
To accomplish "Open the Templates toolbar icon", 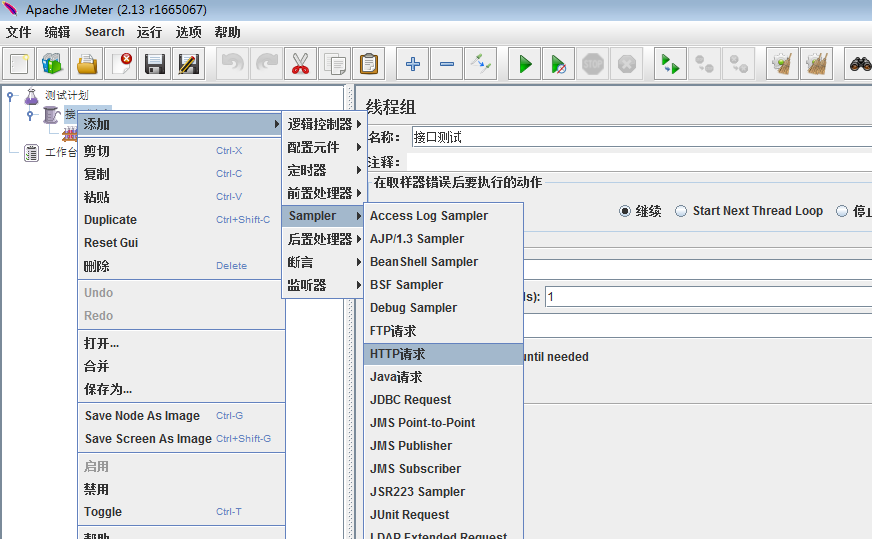I will [52, 64].
